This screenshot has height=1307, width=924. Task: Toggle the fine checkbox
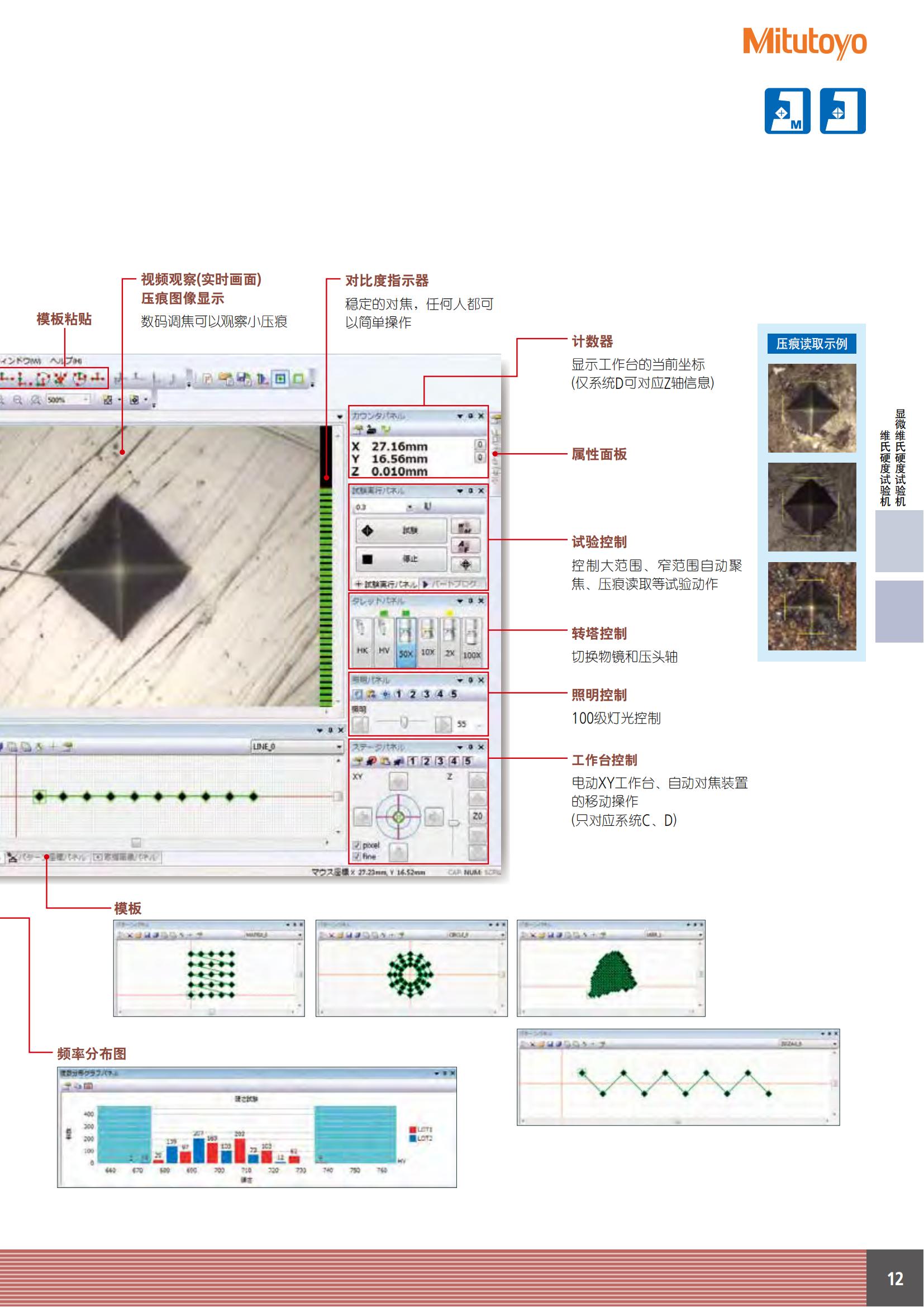tap(357, 856)
